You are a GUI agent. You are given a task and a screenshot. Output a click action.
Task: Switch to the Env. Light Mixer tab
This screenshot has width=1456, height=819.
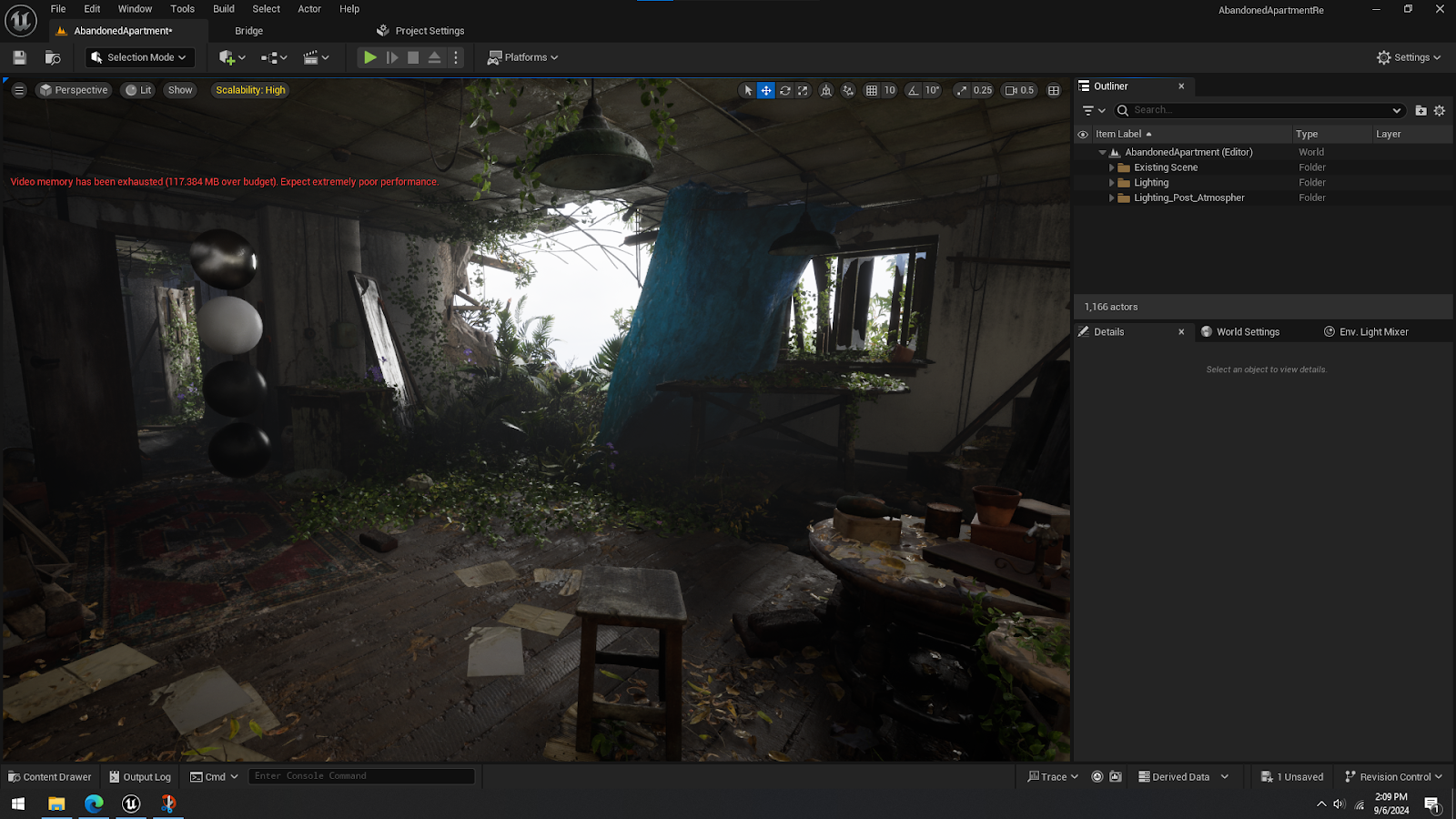[x=1366, y=332]
